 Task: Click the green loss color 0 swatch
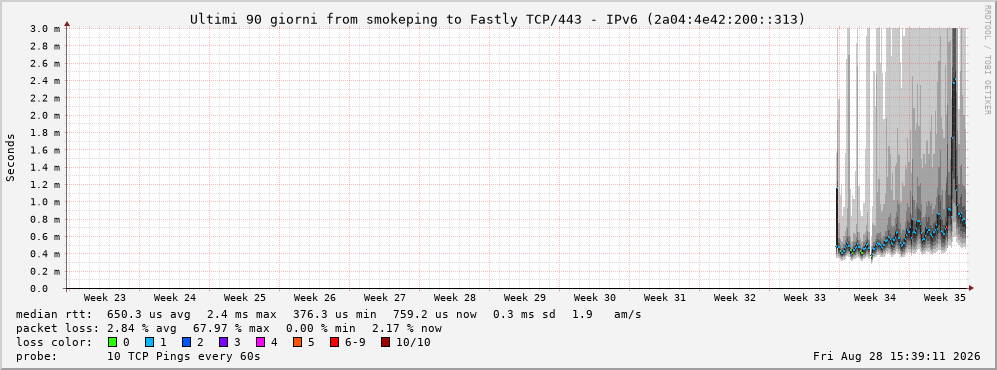pos(113,343)
